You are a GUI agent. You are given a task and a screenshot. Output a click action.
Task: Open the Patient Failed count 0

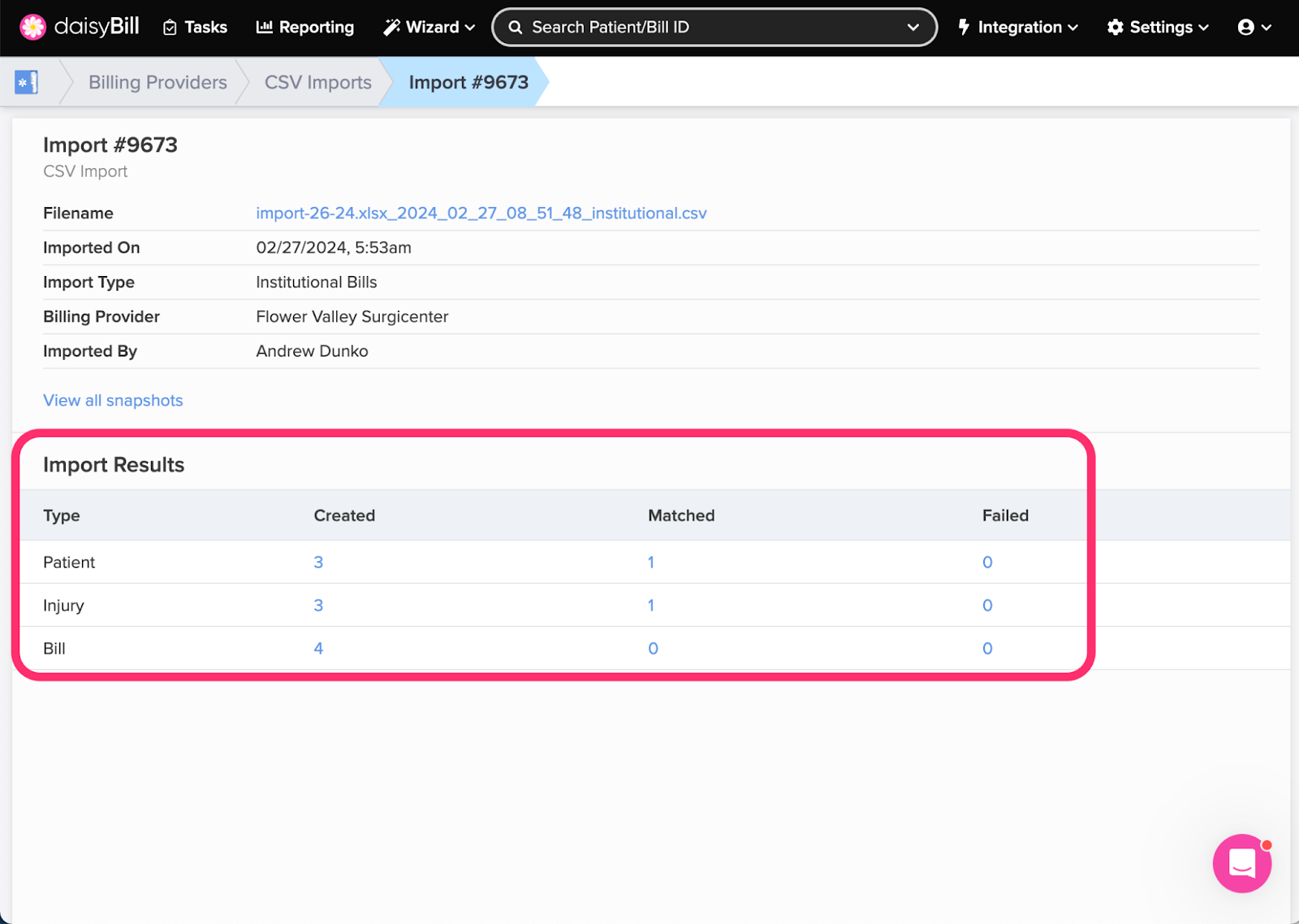987,562
